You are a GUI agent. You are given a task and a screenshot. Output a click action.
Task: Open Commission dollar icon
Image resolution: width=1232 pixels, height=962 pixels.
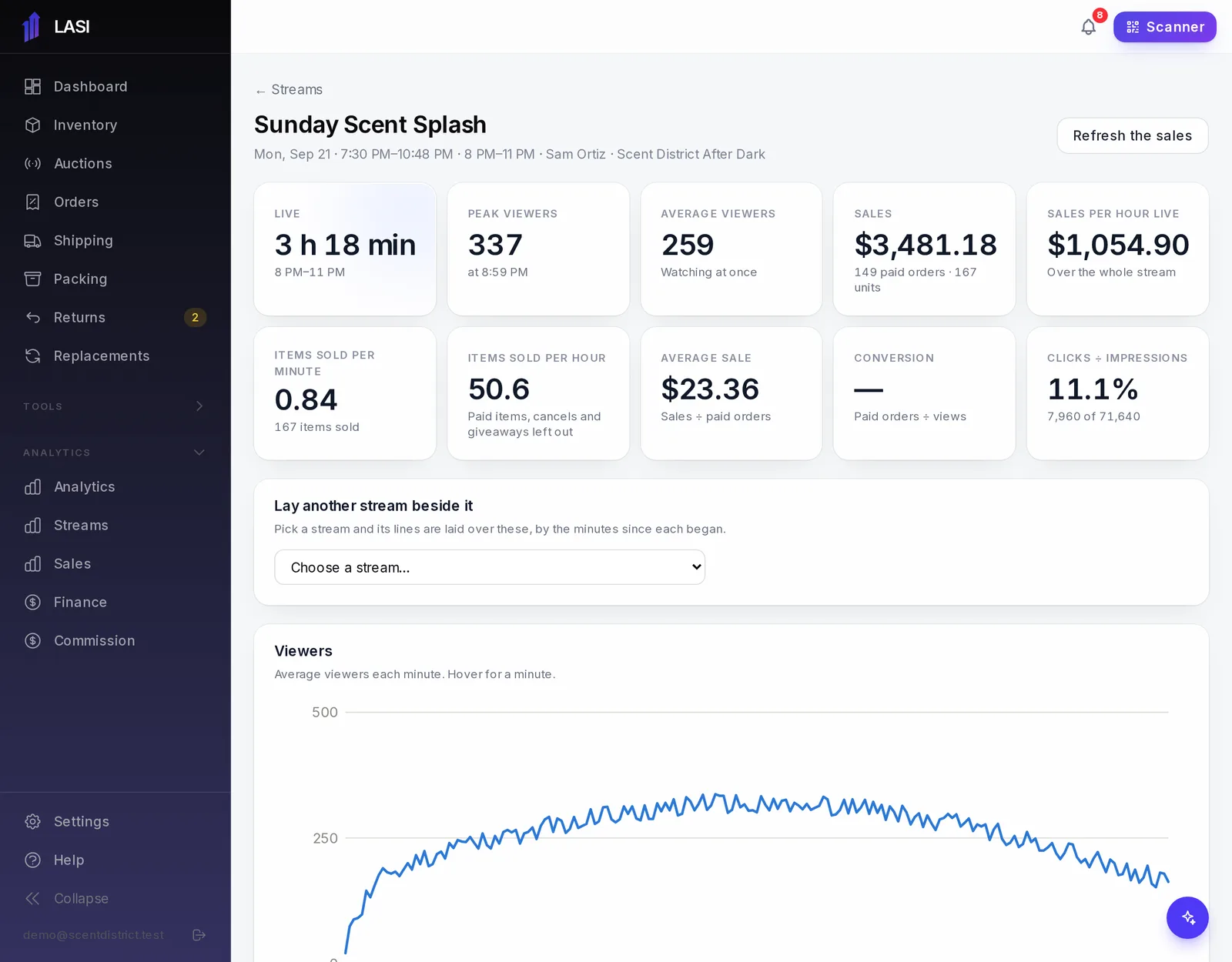click(32, 641)
